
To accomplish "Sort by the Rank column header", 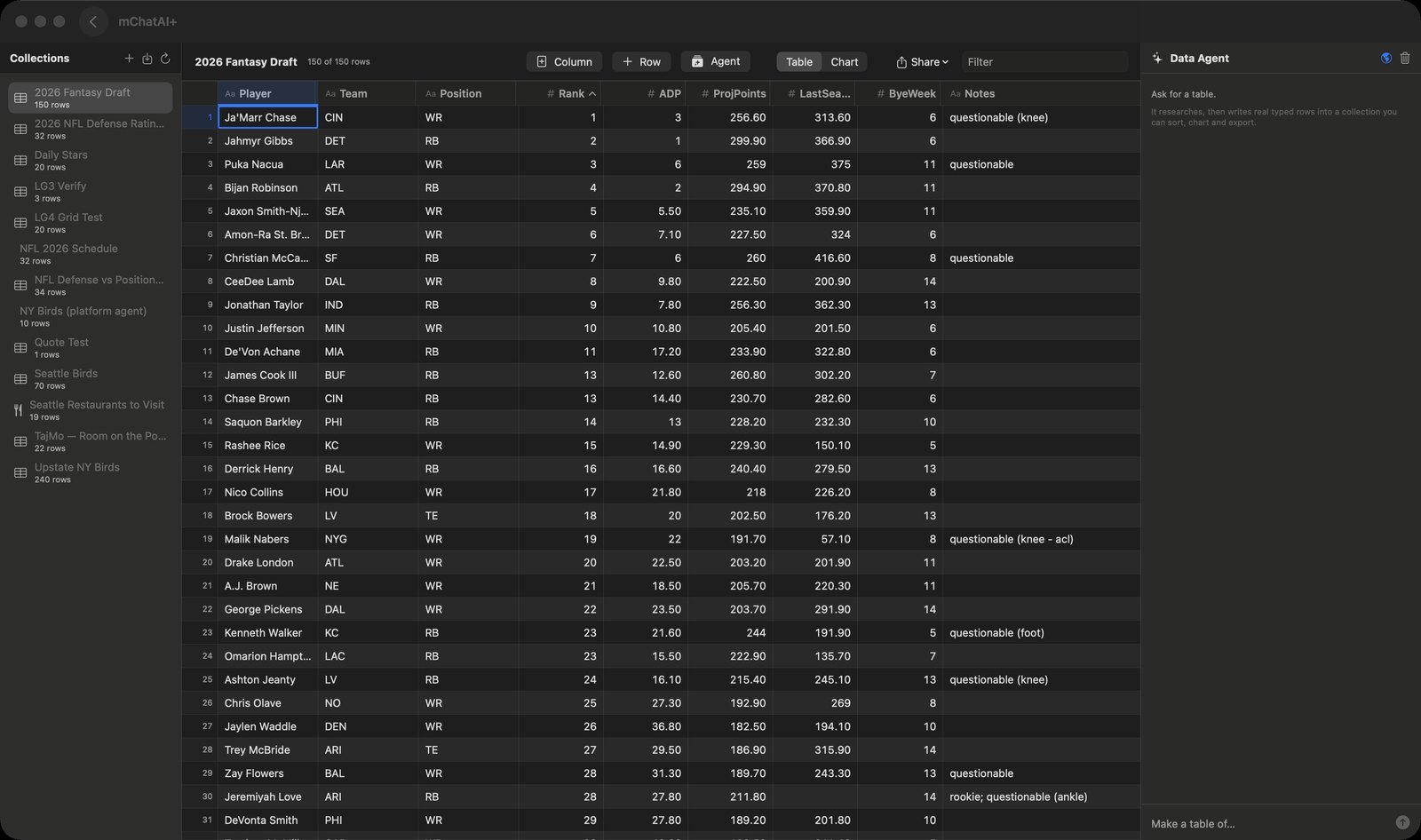I will (559, 93).
